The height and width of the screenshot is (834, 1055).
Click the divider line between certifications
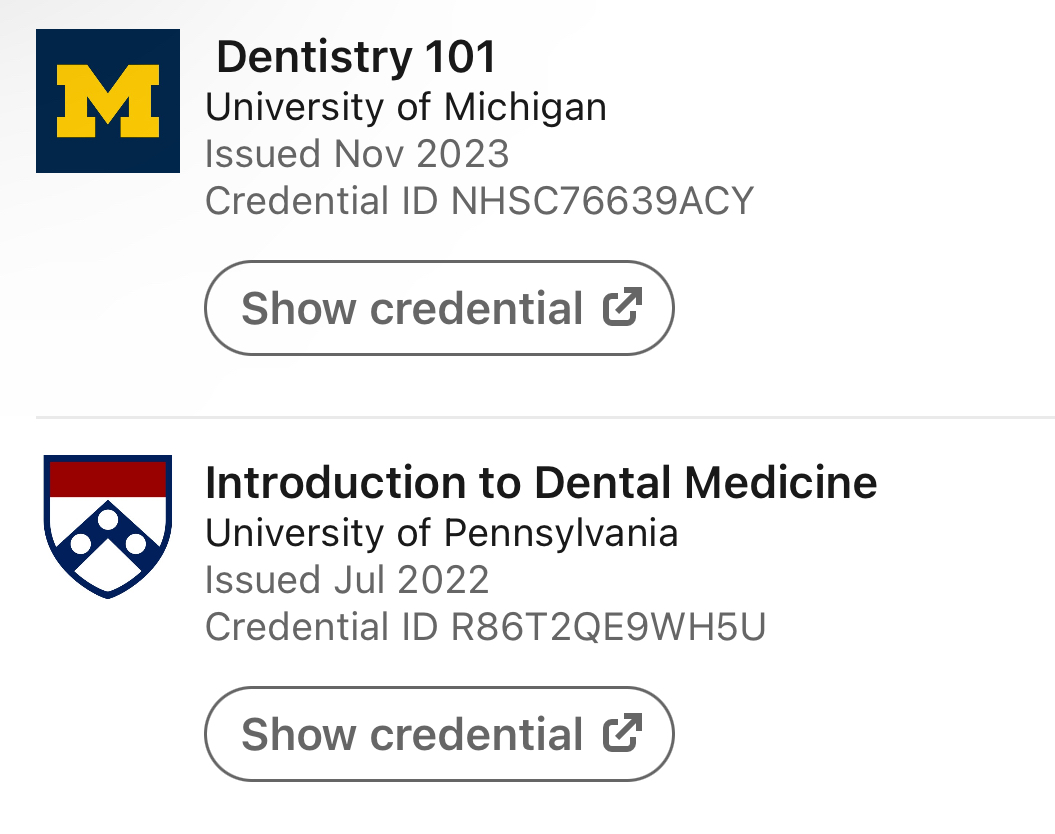coord(545,416)
